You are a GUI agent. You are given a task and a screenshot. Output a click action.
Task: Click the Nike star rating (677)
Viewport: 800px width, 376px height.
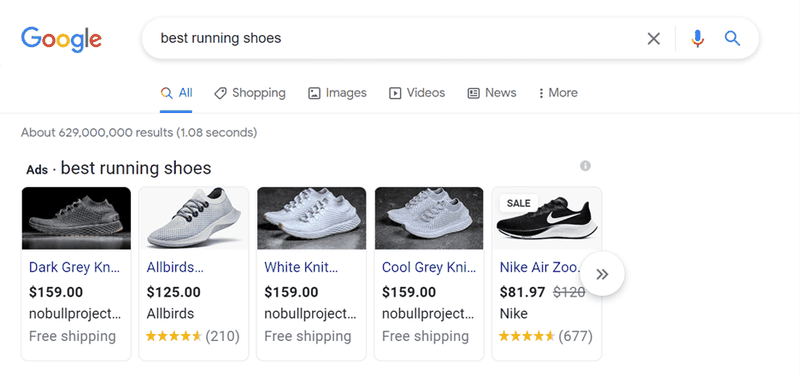pyautogui.click(x=545, y=336)
